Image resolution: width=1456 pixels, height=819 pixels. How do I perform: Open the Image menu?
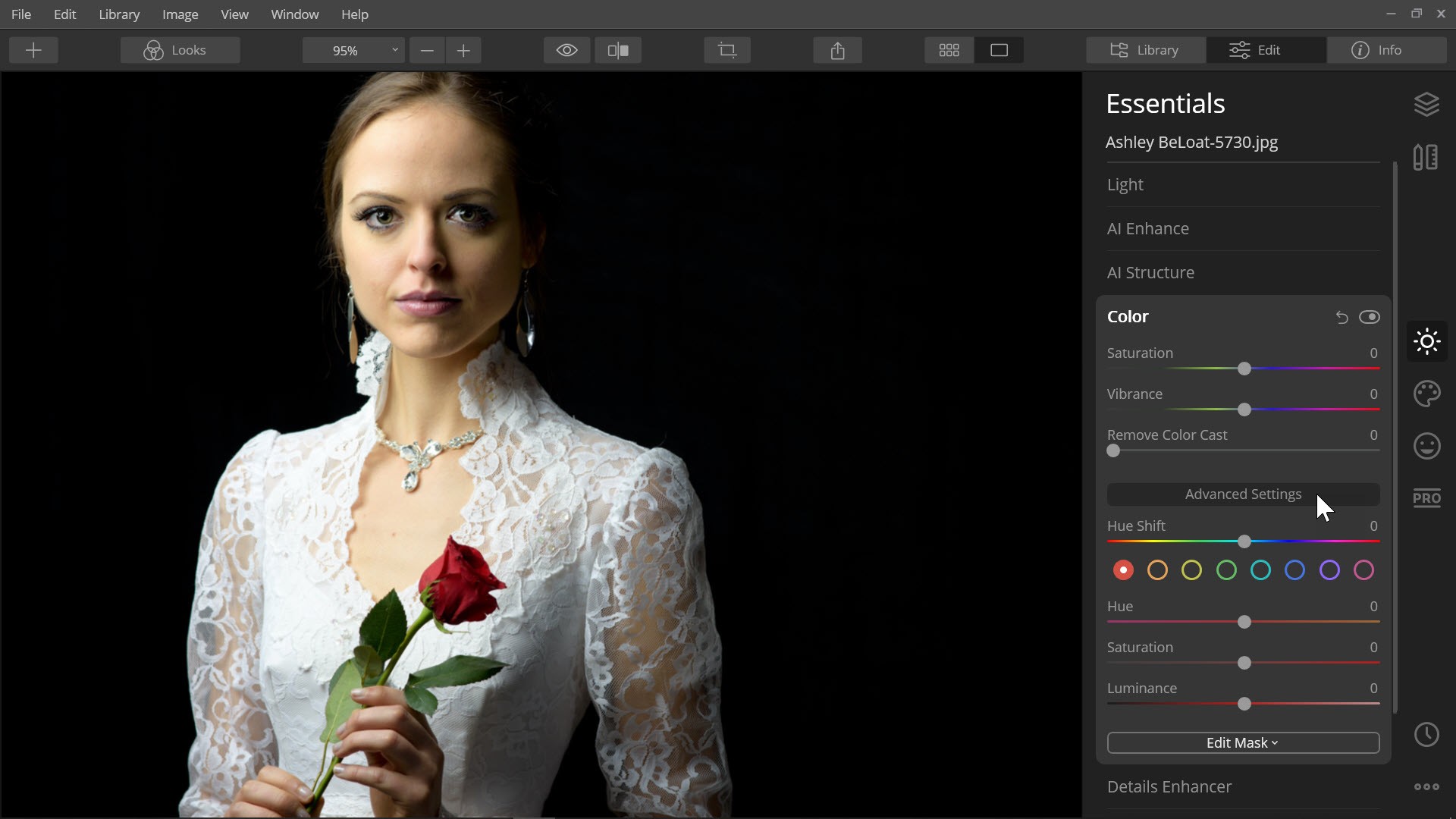tap(180, 14)
